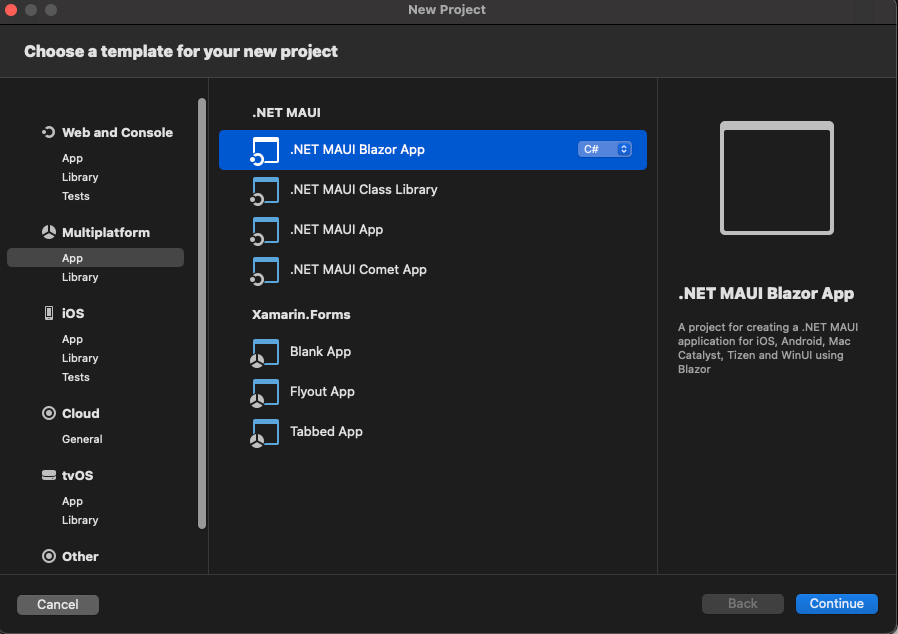Click the Cancel button
Screen dimensions: 898x634
[58, 604]
